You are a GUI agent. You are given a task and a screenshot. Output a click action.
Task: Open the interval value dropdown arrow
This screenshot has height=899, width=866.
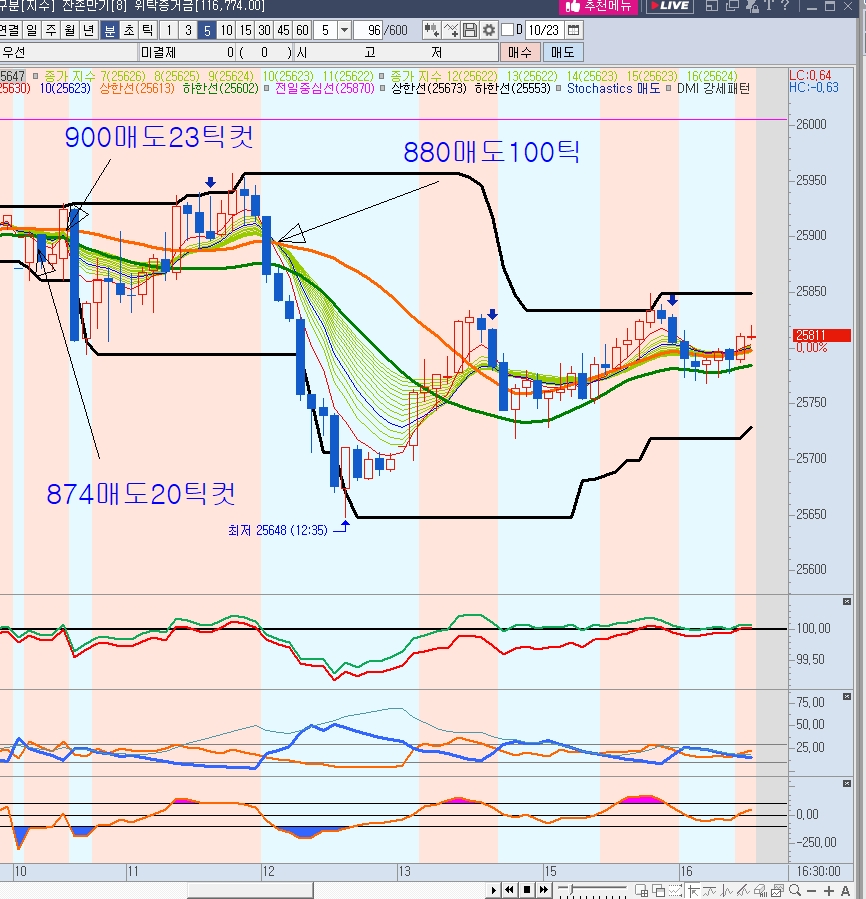pyautogui.click(x=344, y=30)
